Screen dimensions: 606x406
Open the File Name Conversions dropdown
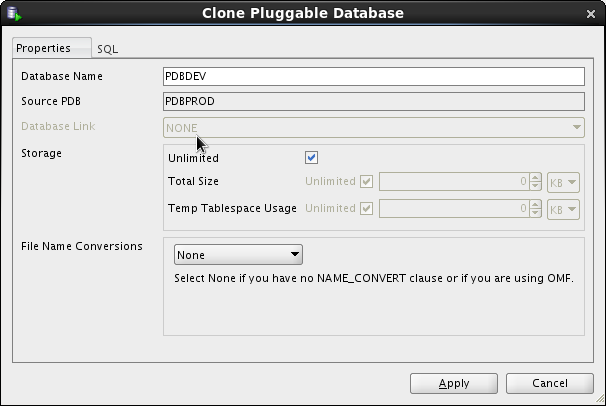pyautogui.click(x=238, y=255)
